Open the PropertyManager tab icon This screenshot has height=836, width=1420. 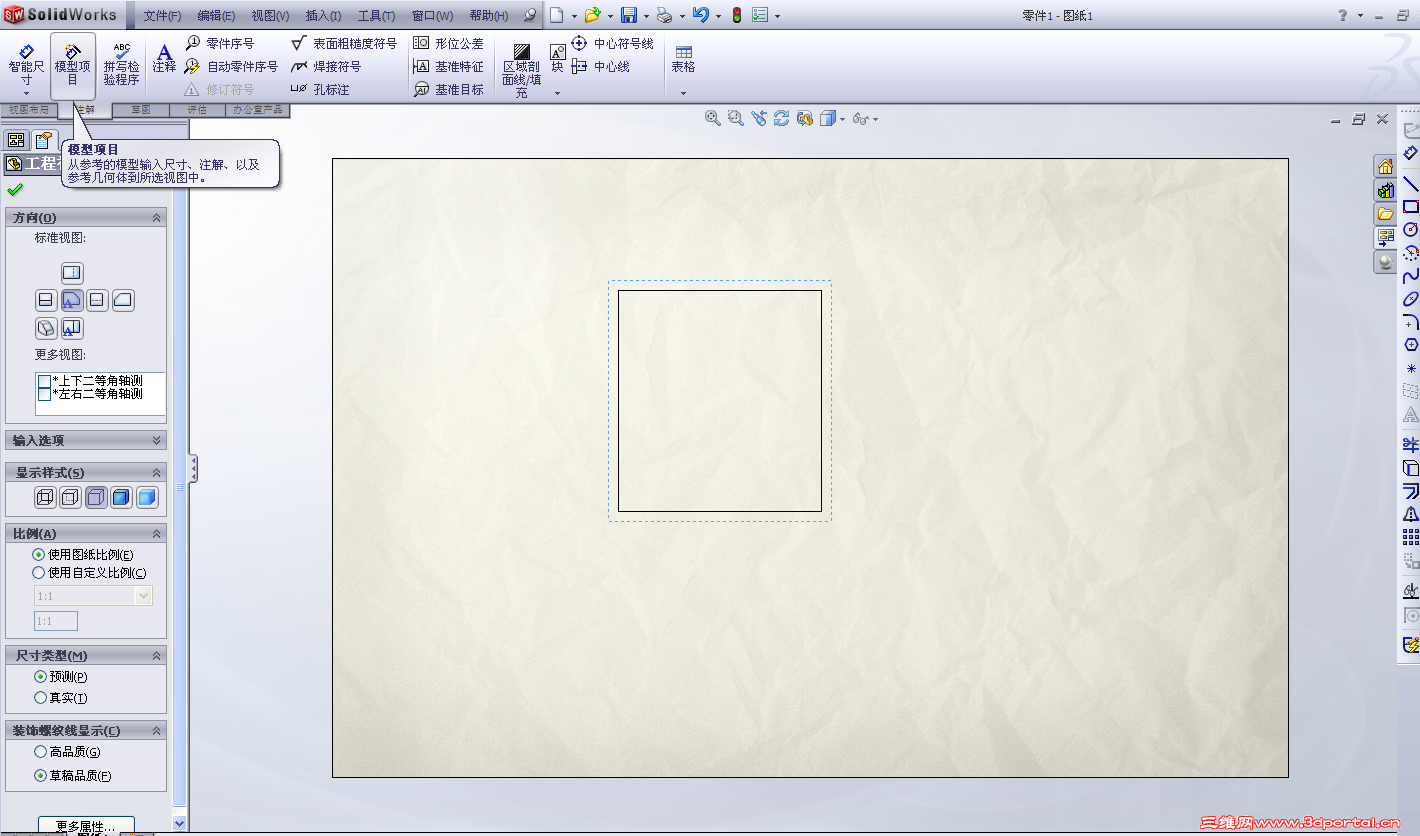coord(43,140)
